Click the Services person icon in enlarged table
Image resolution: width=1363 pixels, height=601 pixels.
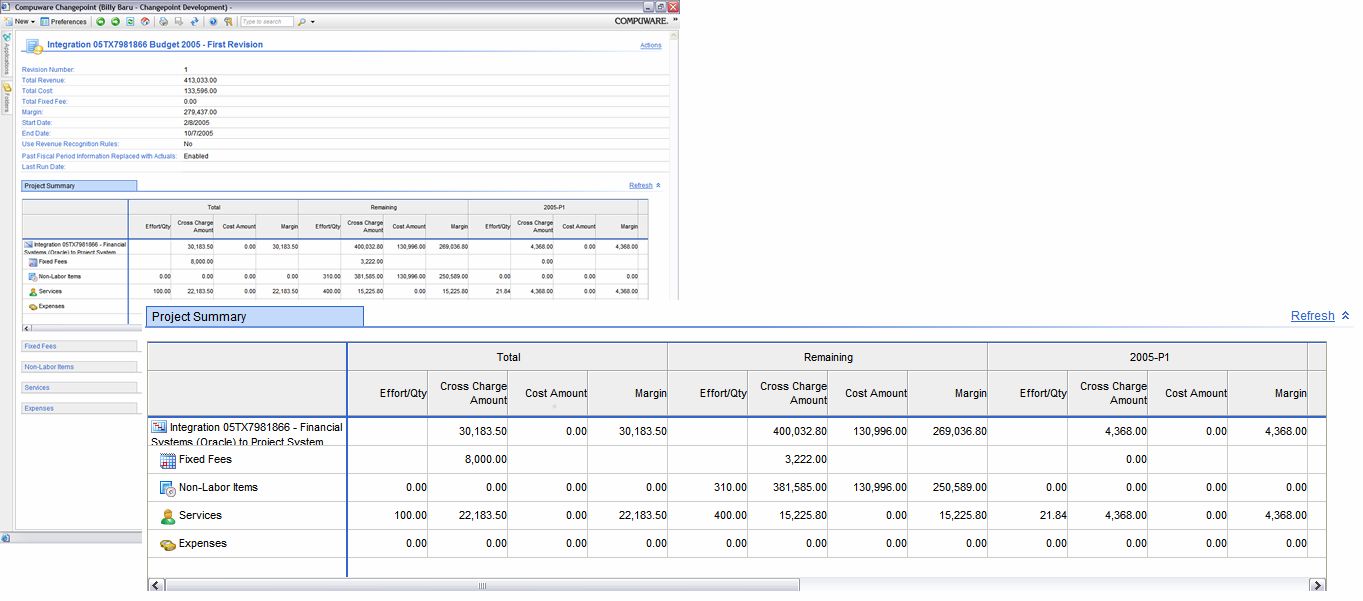point(167,516)
